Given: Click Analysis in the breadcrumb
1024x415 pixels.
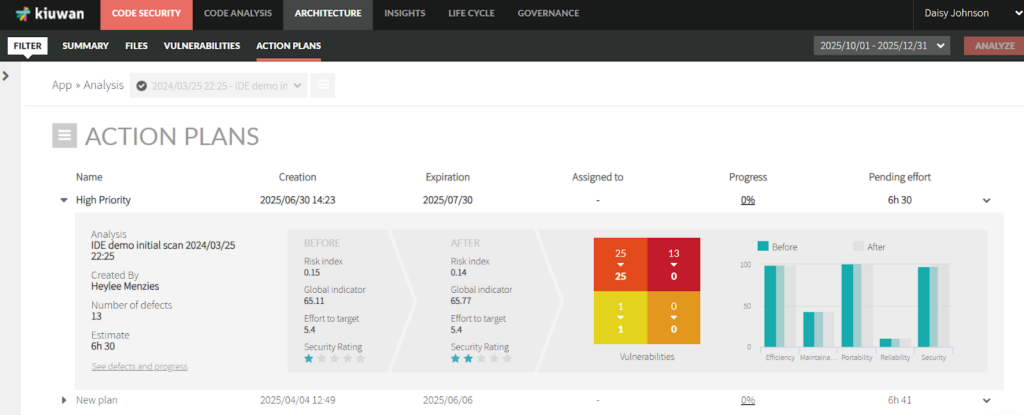Looking at the screenshot, I should (103, 85).
